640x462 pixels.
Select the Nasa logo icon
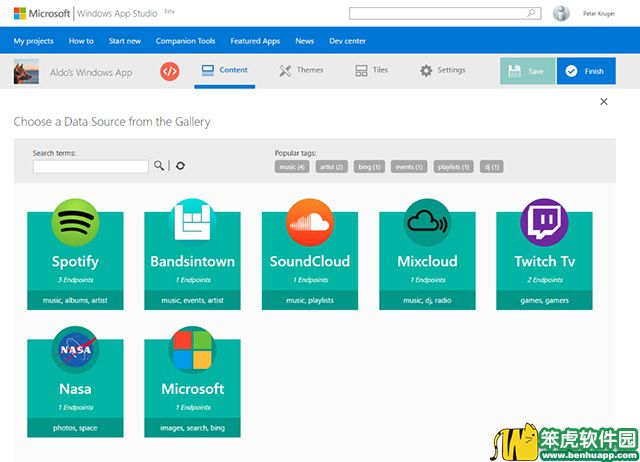tap(75, 350)
